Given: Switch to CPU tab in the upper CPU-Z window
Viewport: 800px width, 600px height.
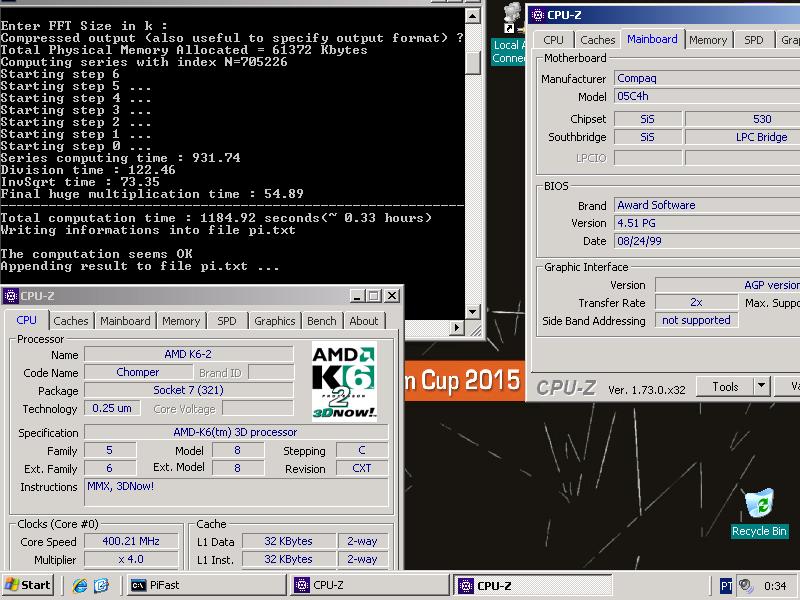Looking at the screenshot, I should tap(553, 40).
